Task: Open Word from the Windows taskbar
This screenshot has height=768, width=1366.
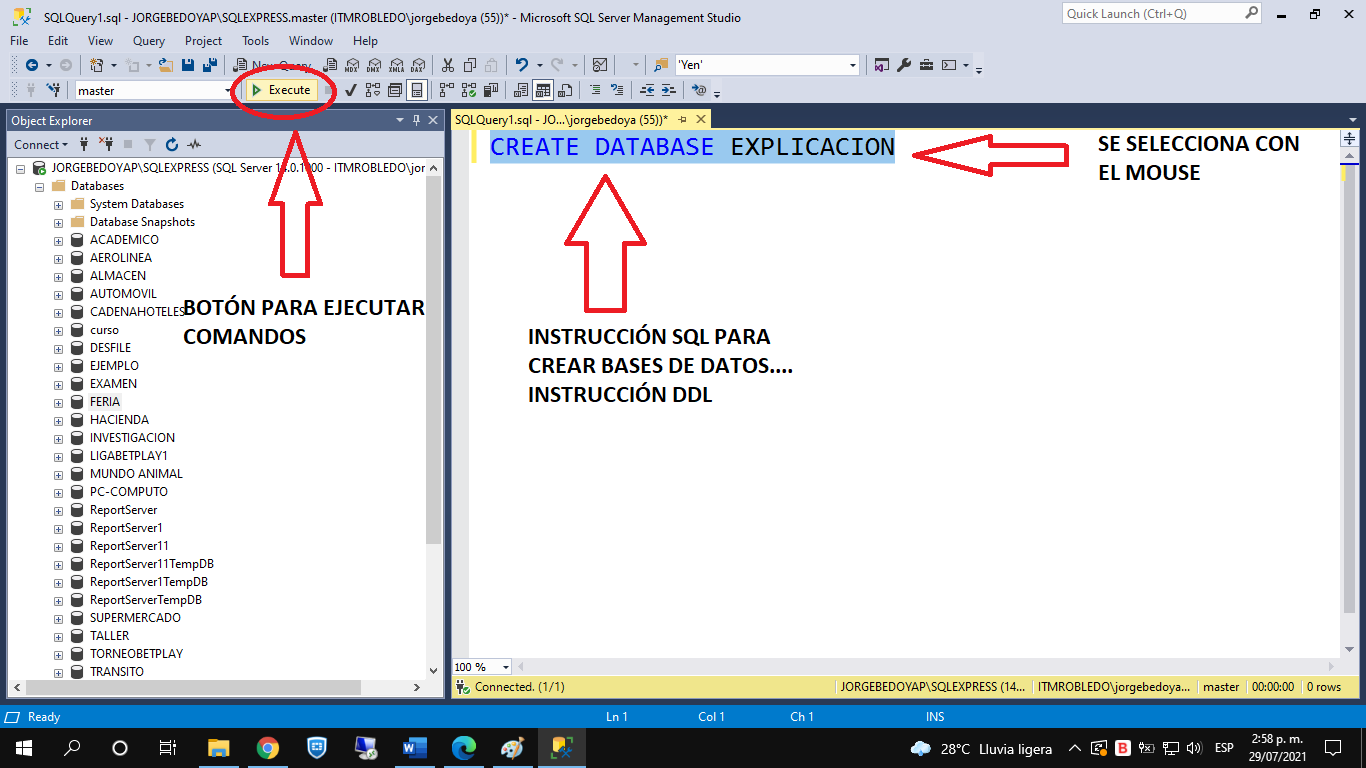Action: click(414, 748)
